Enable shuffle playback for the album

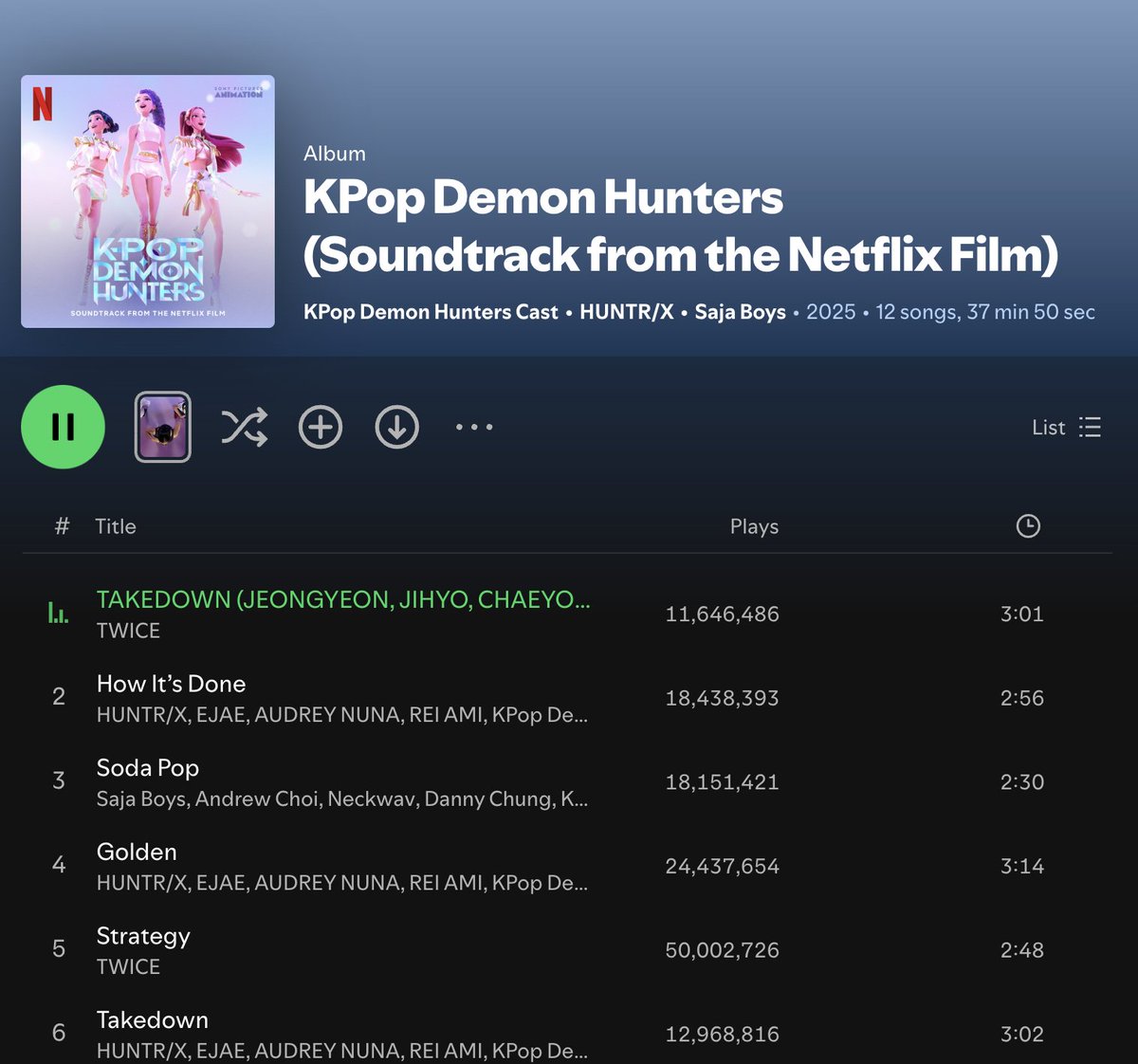click(x=244, y=427)
